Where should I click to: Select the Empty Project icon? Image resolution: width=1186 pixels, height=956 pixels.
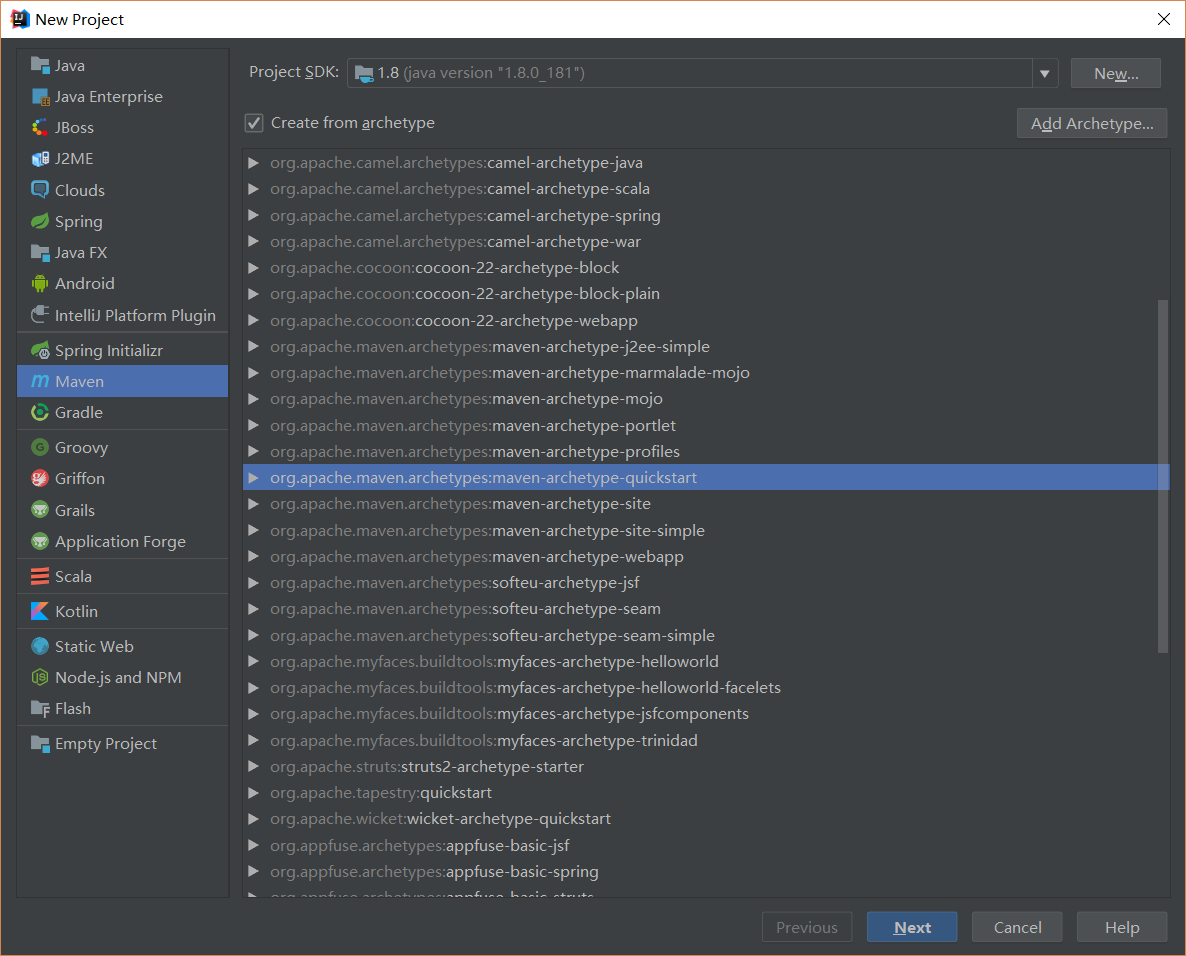click(x=40, y=743)
